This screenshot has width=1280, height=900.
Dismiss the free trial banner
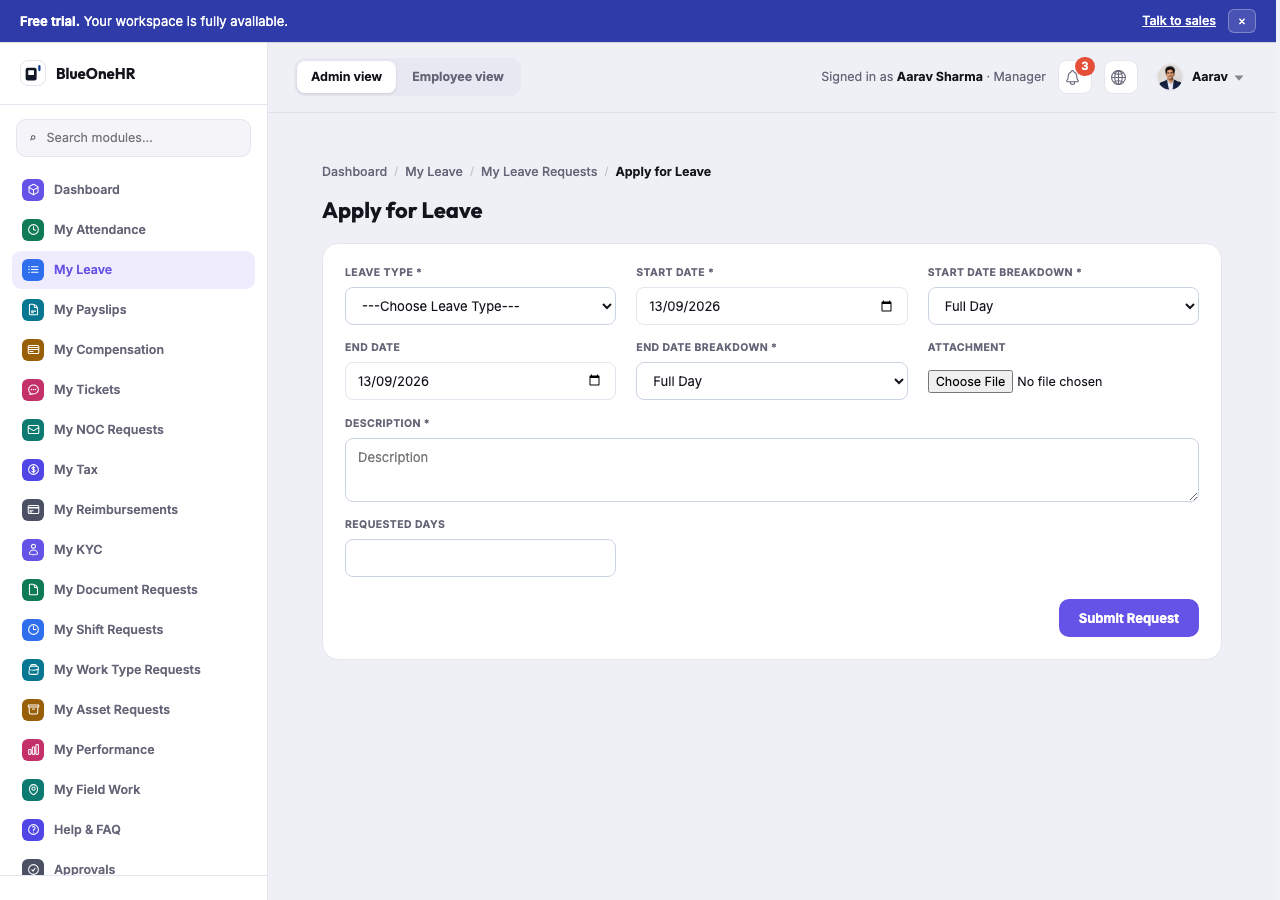coord(1242,21)
